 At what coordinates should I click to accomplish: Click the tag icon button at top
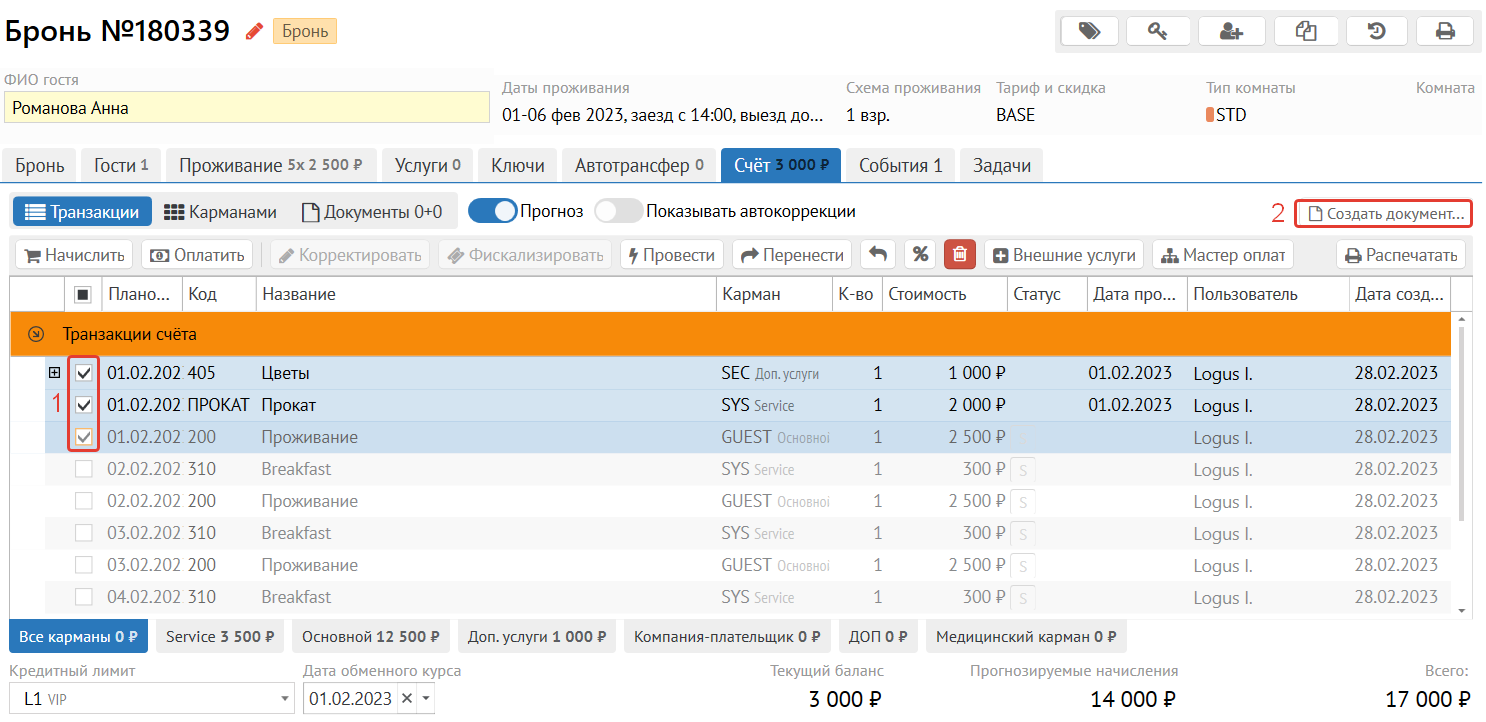[1089, 31]
